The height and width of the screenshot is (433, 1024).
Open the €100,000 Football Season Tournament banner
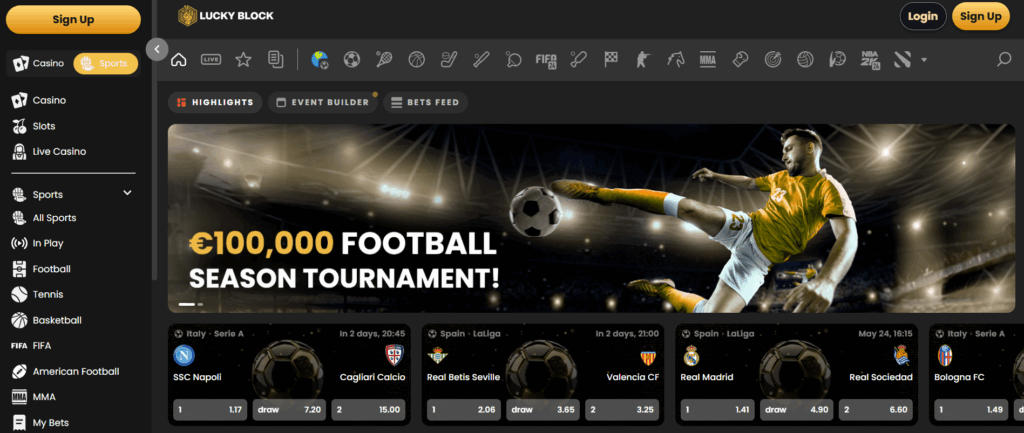coord(591,218)
